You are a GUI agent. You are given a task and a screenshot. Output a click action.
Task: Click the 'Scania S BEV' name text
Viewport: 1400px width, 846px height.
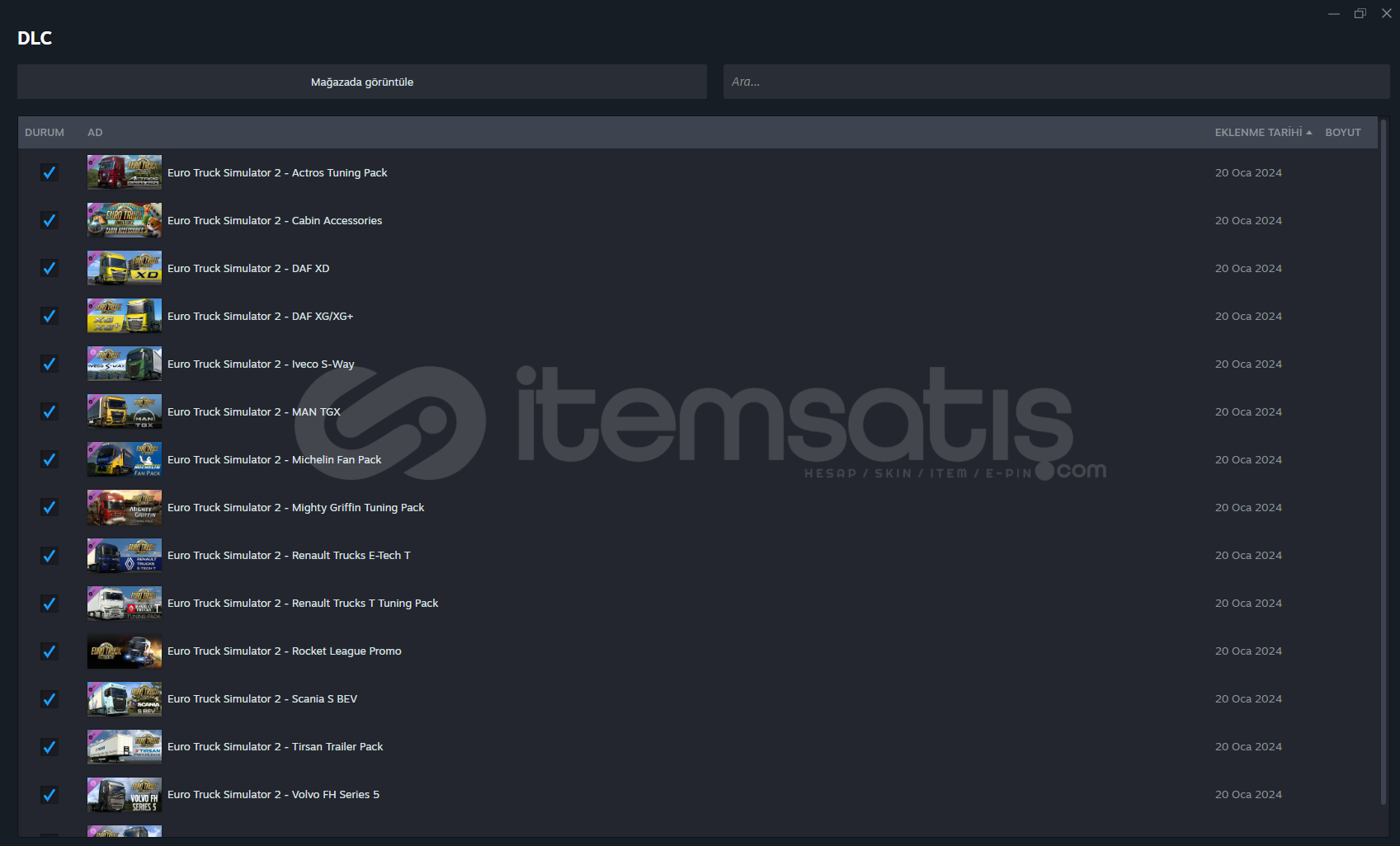click(324, 698)
